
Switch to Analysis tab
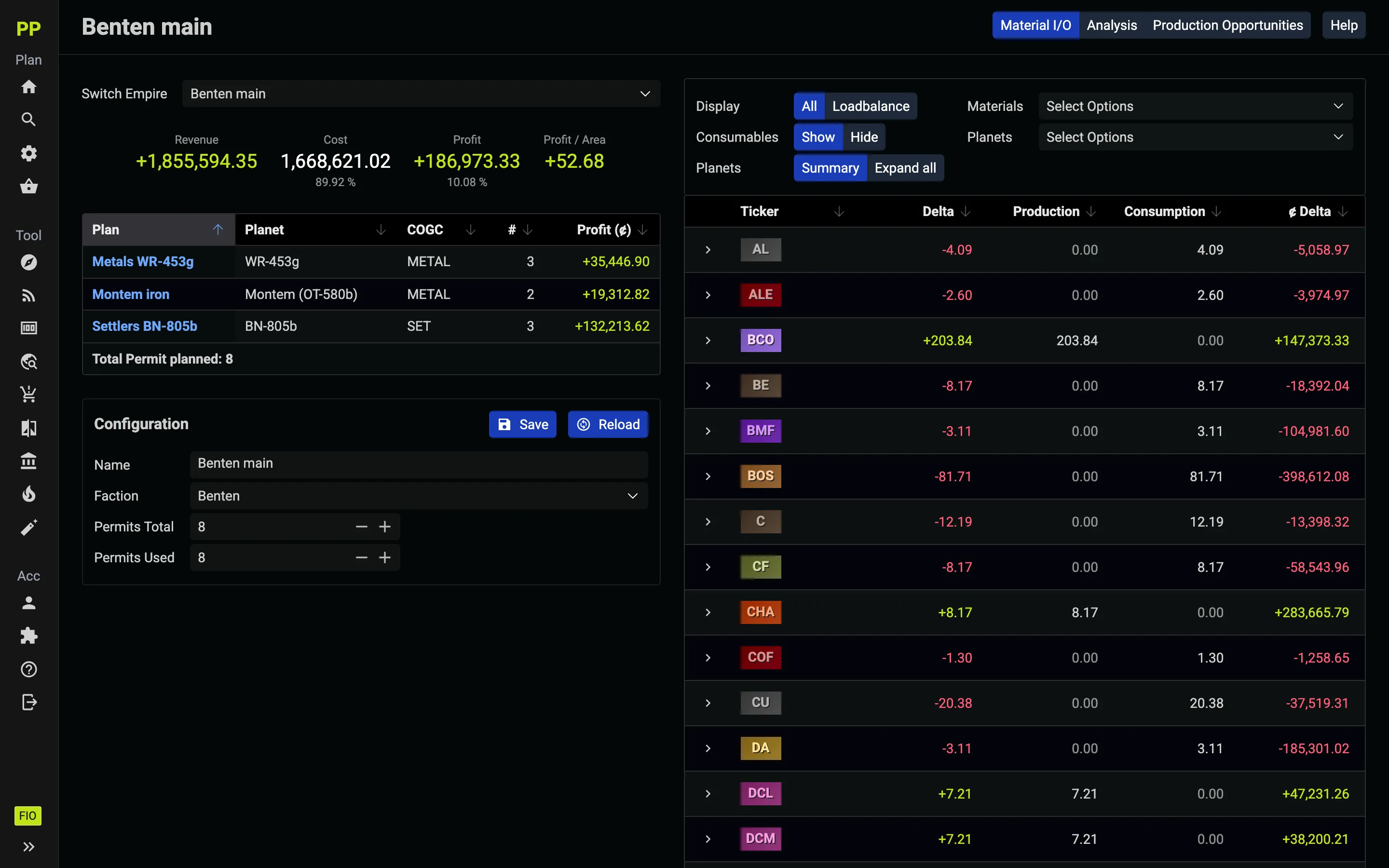1112,25
